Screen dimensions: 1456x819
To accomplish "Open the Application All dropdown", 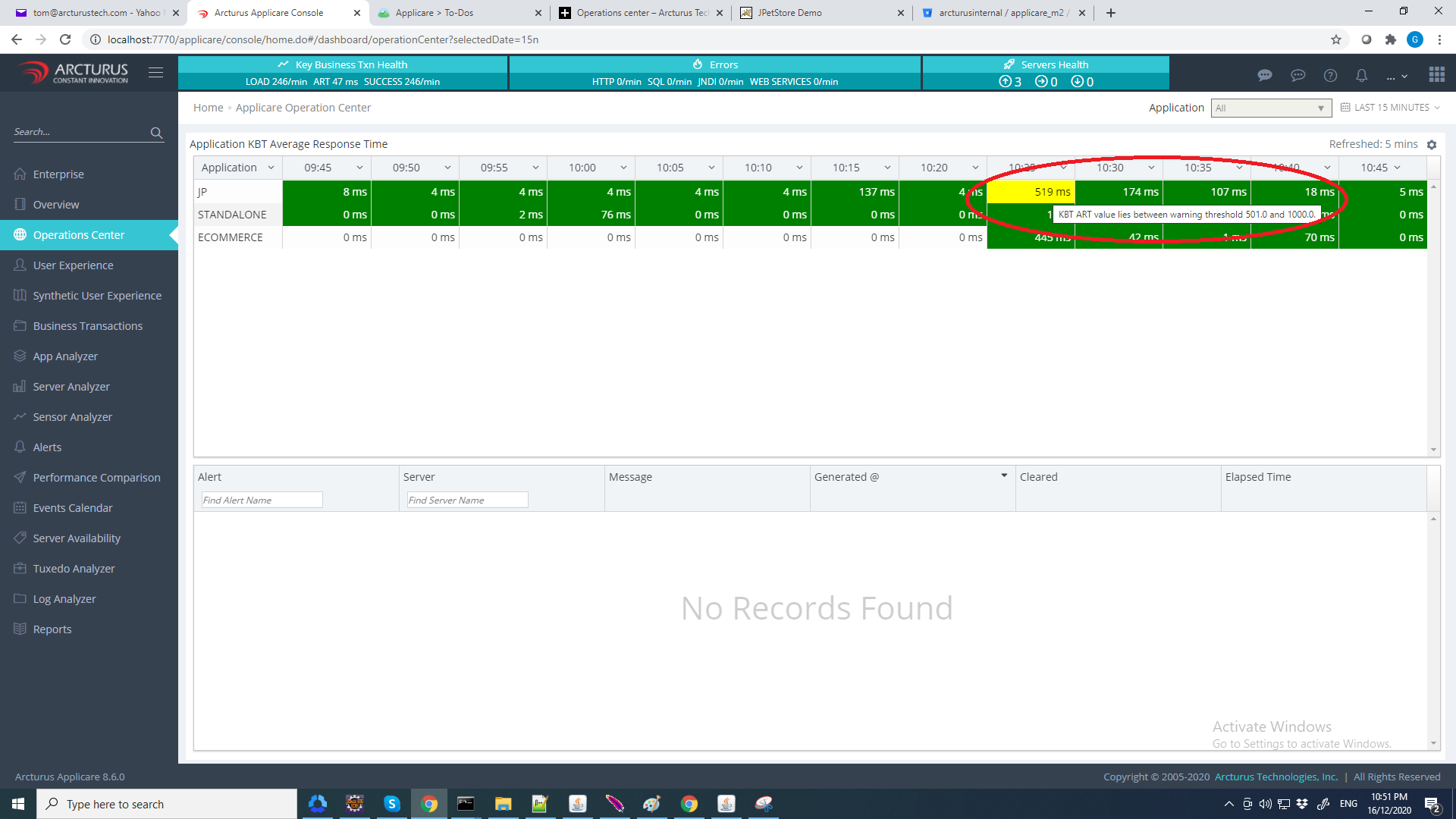I will tap(1270, 108).
